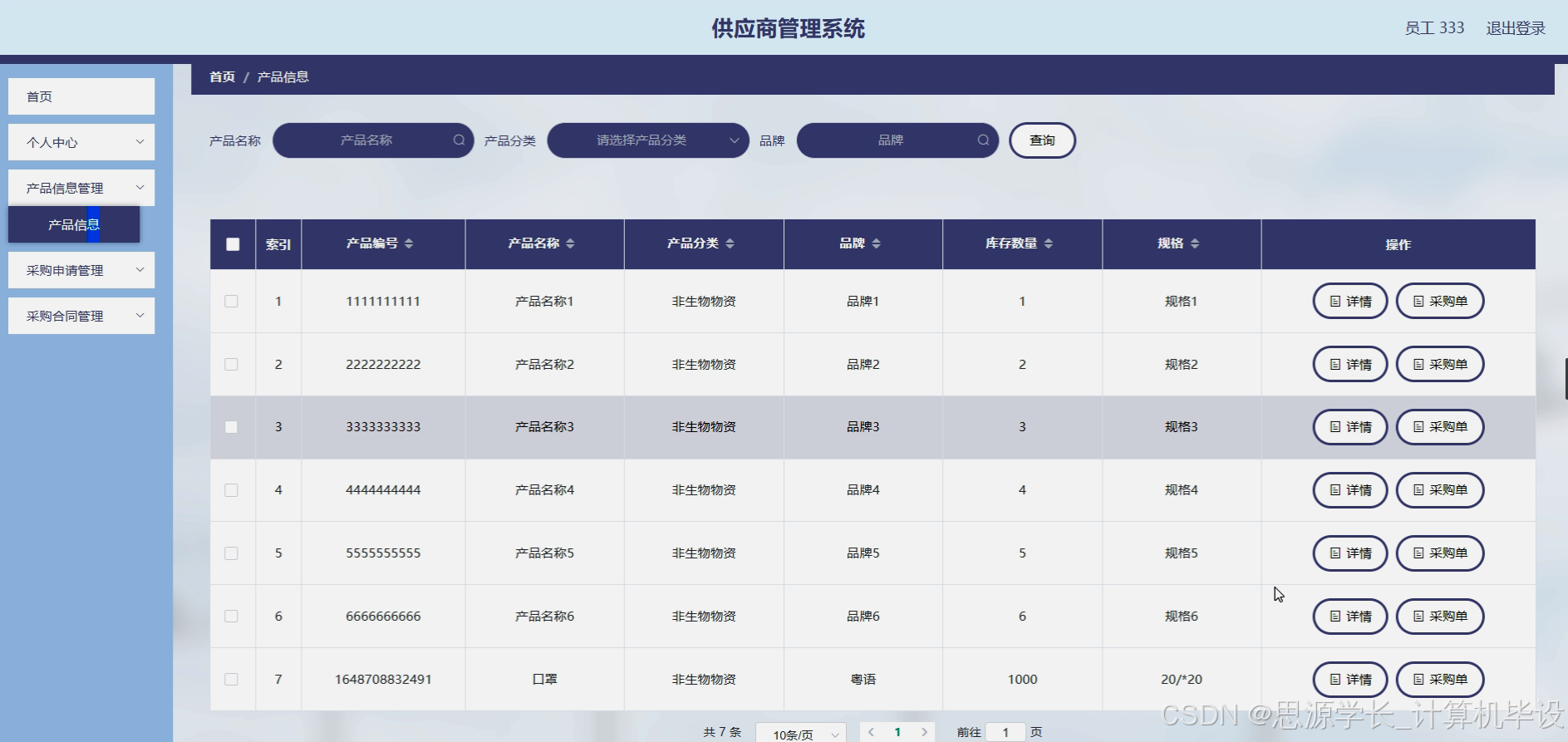Screen dimensions: 1568x742
Task: Click the 共 7 条 total count
Action: pos(722,732)
